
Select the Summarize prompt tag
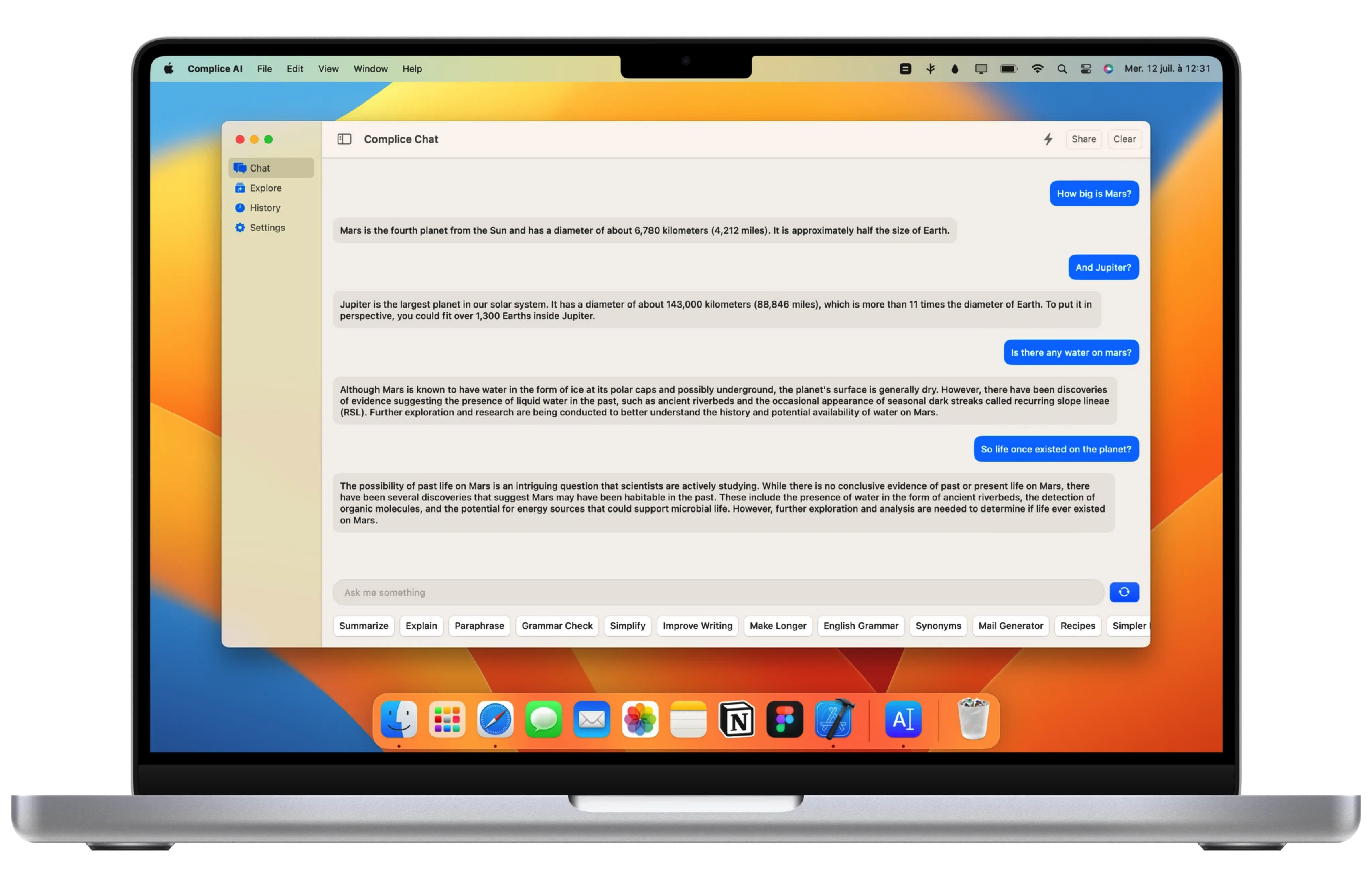coord(363,625)
